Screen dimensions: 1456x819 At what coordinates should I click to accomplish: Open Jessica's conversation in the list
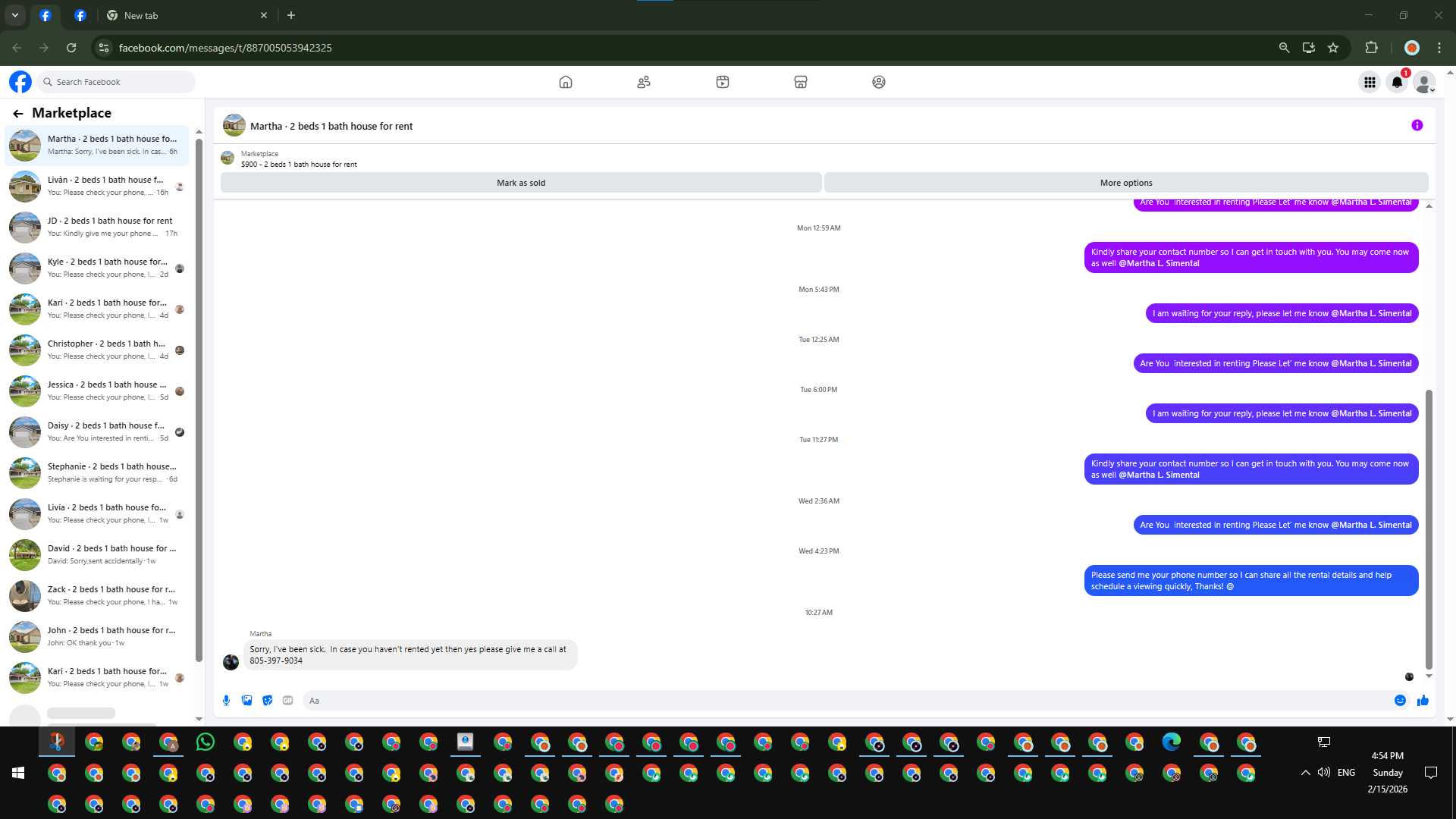click(97, 391)
